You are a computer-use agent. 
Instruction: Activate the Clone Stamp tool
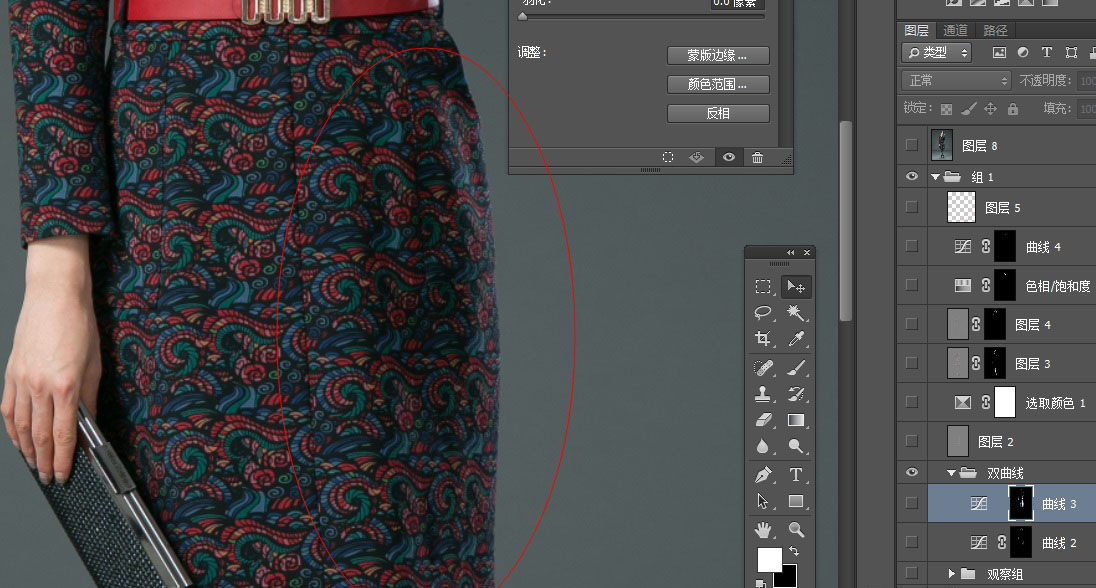763,394
